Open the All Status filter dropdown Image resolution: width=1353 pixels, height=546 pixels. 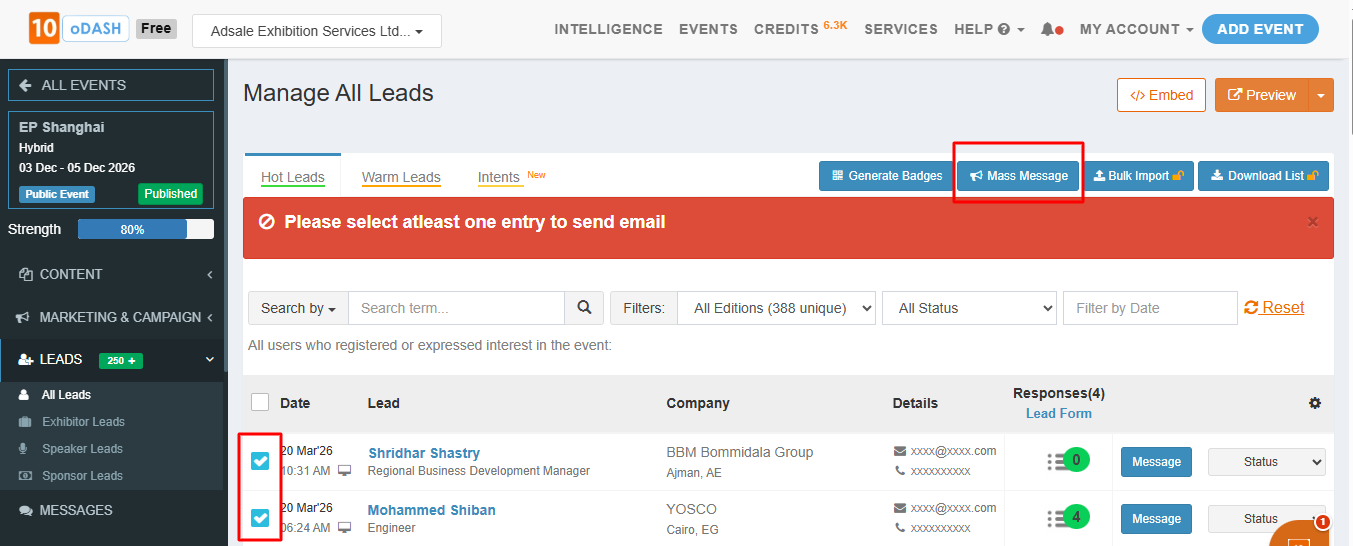(968, 308)
